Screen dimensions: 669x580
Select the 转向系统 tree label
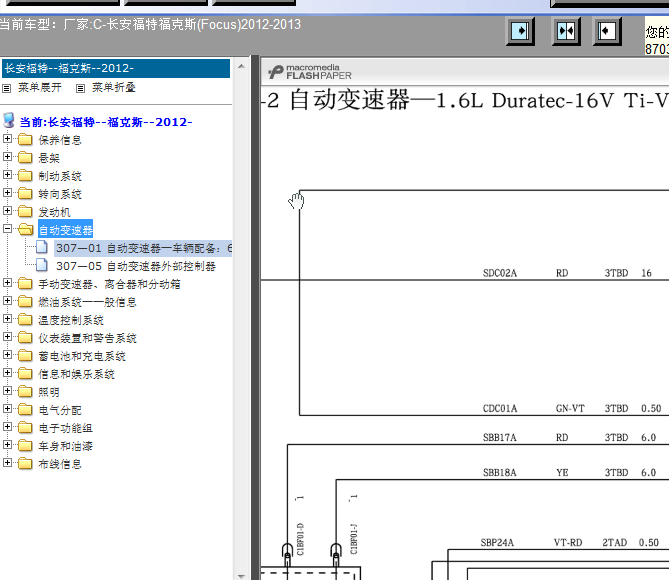coord(60,194)
